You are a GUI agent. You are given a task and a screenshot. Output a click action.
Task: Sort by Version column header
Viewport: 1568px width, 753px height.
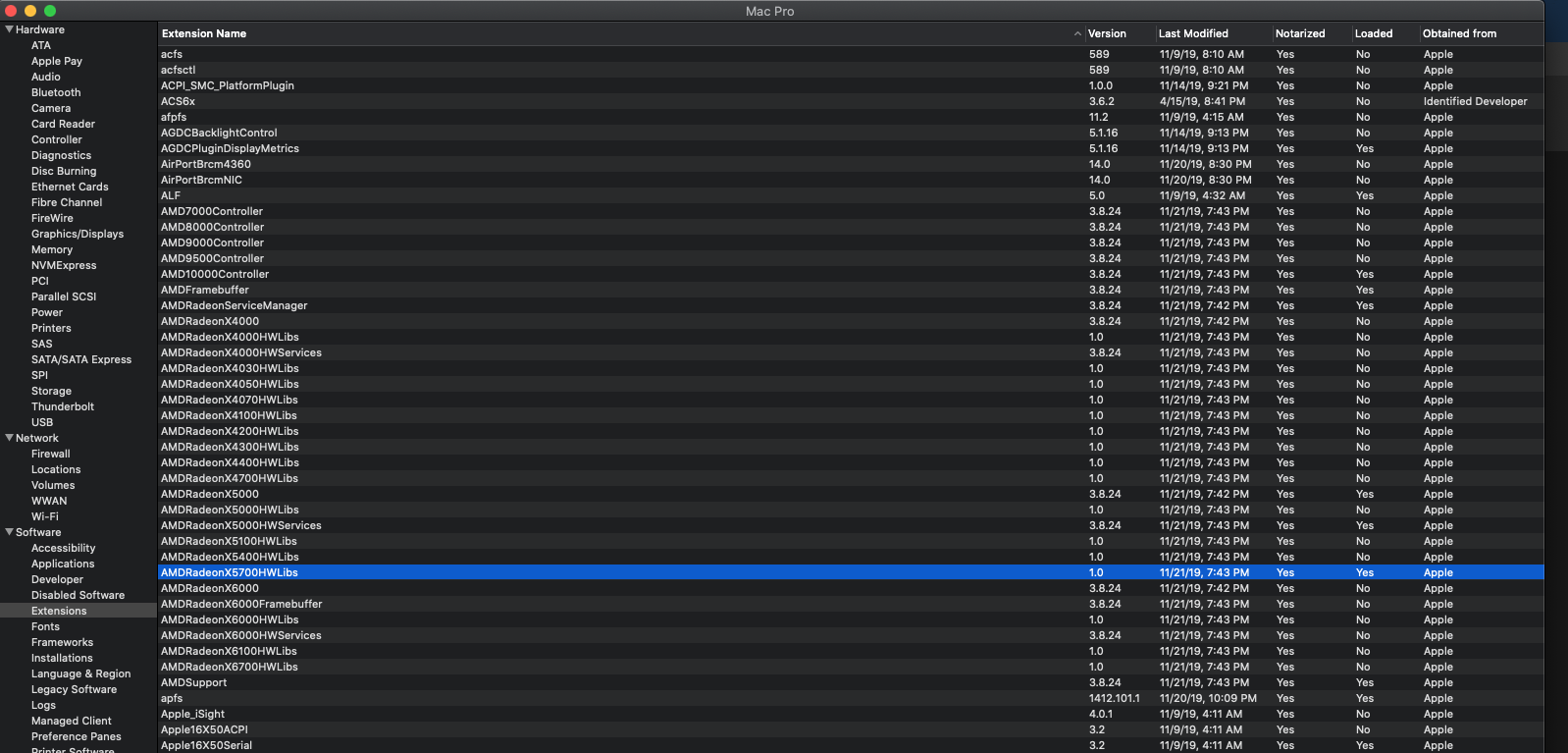(1107, 33)
